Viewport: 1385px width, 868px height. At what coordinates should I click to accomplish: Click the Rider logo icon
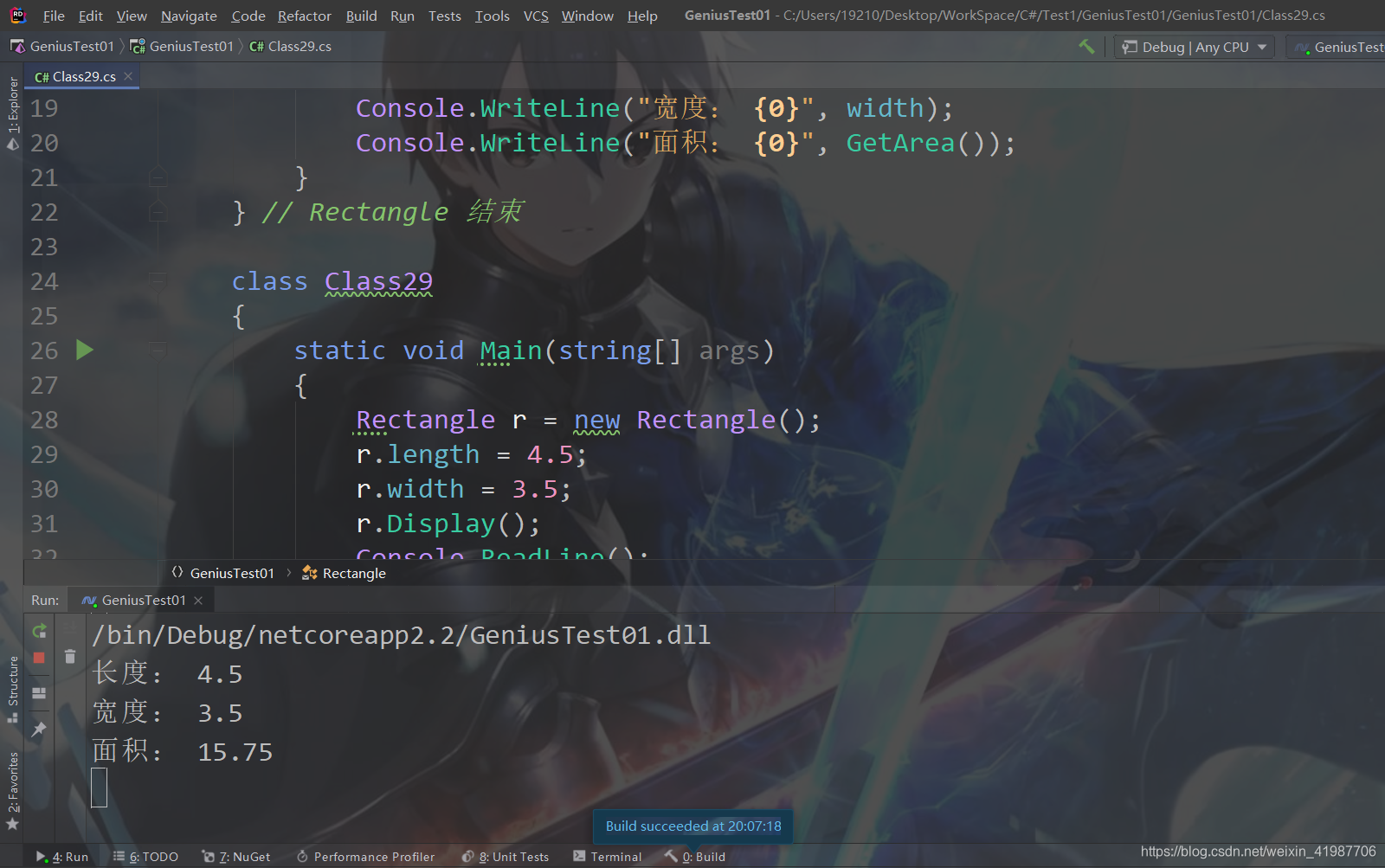17,16
